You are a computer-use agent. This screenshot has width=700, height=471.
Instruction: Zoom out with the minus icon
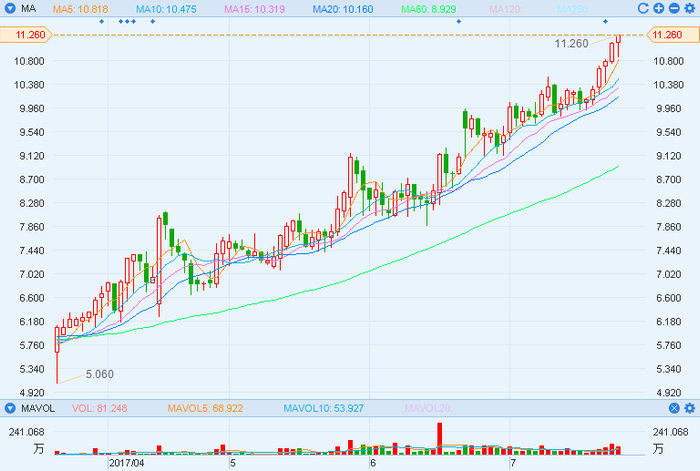pyautogui.click(x=674, y=8)
